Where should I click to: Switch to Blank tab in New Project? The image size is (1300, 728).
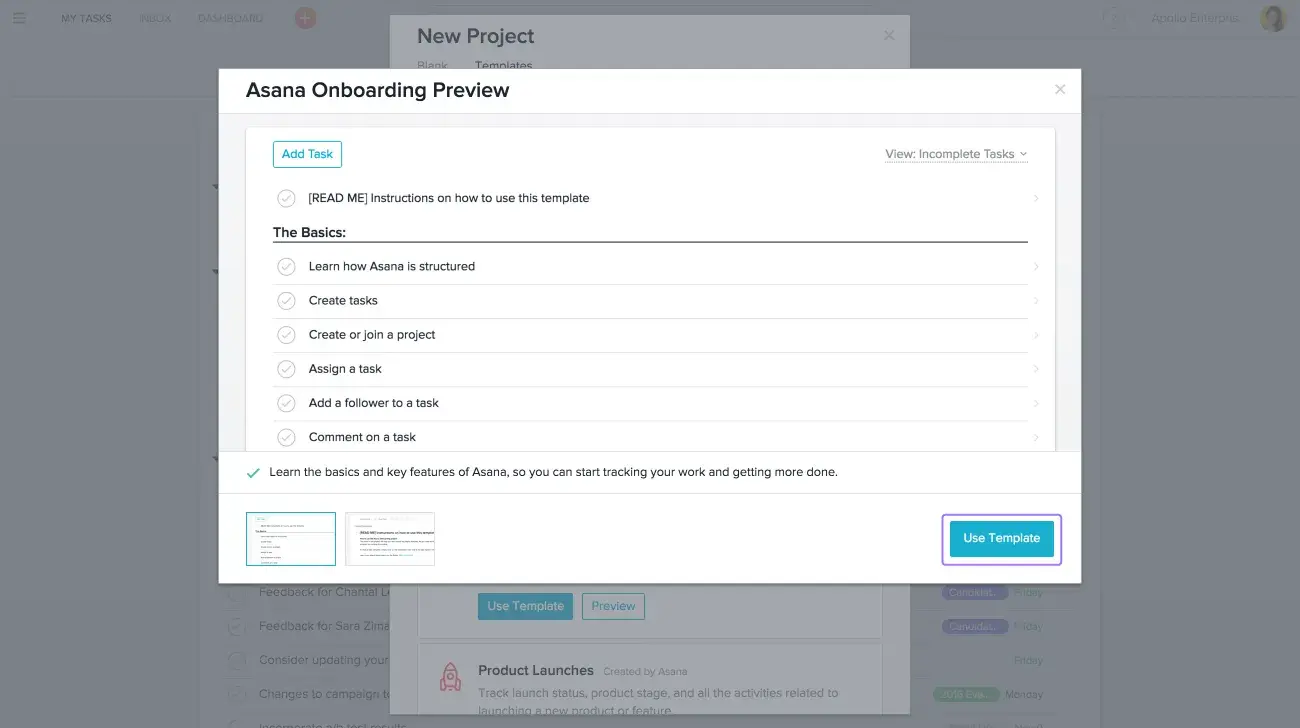(x=432, y=64)
